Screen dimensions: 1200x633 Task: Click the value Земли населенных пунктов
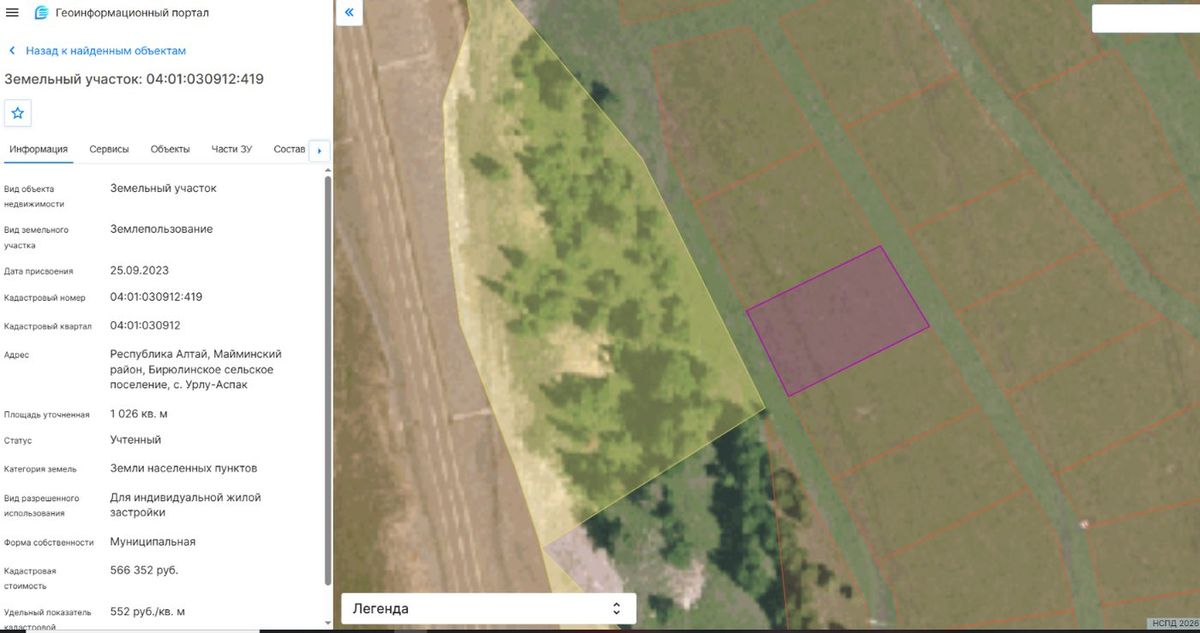pyautogui.click(x=183, y=468)
